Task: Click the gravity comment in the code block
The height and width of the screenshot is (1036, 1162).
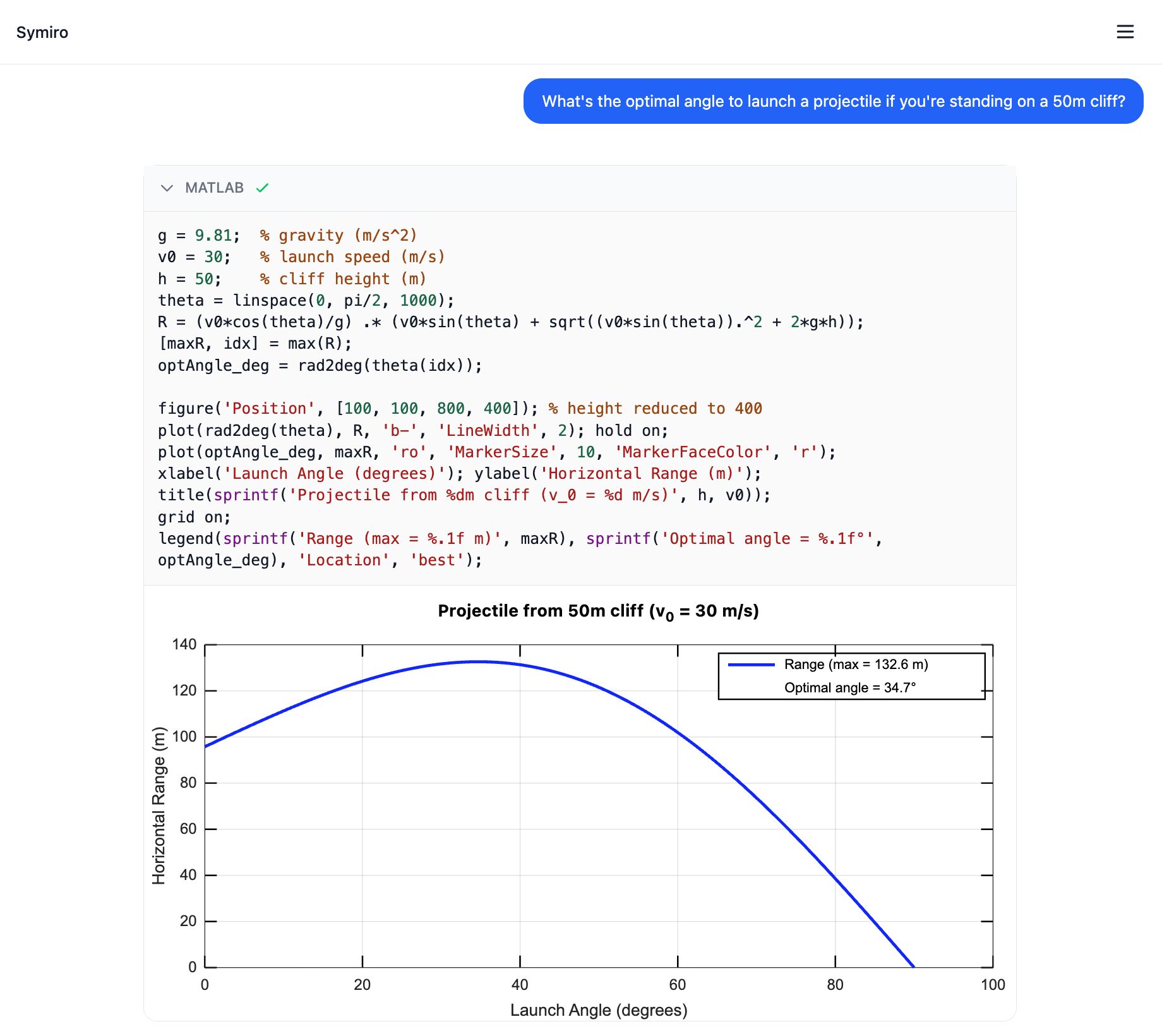Action: (338, 234)
